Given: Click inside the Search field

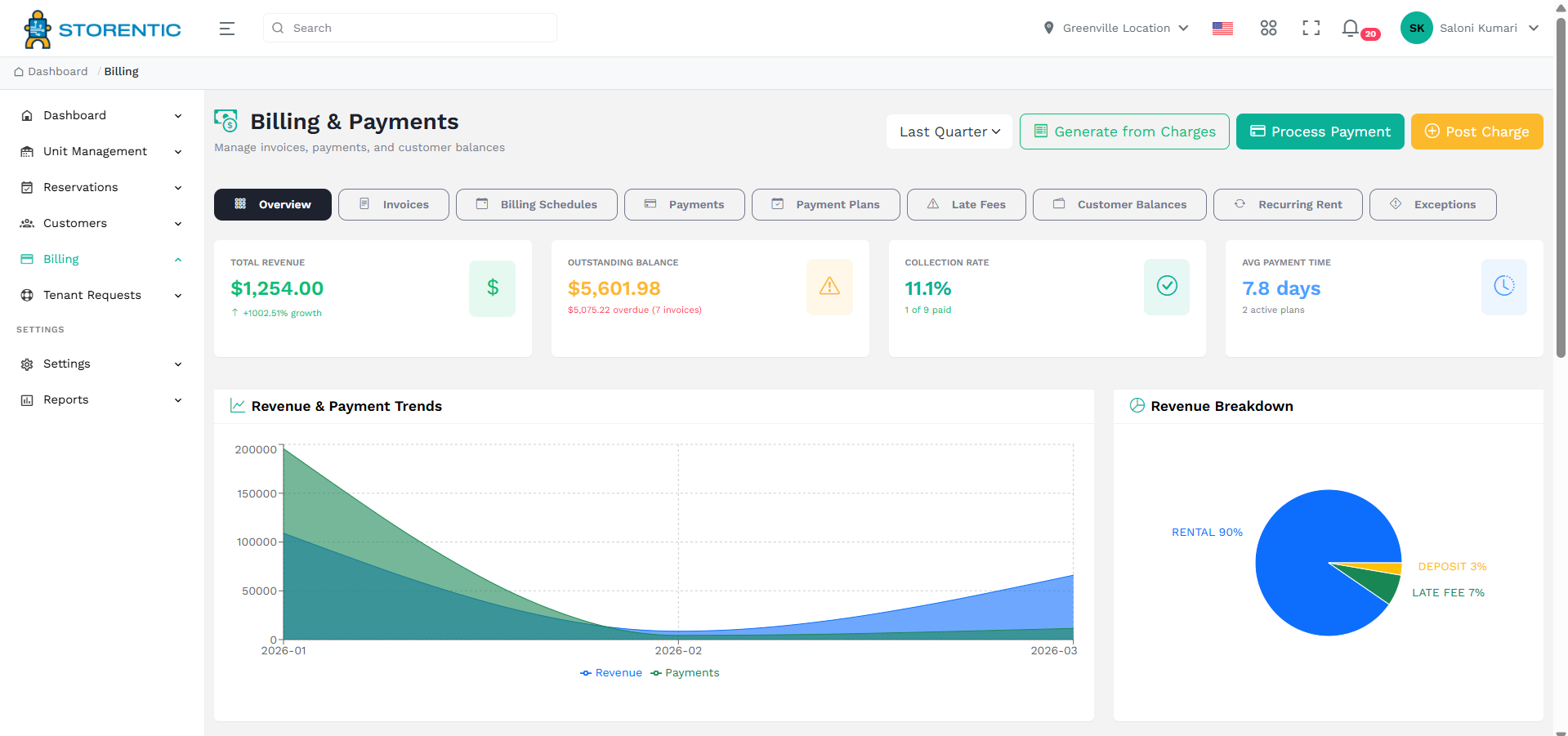Looking at the screenshot, I should pyautogui.click(x=409, y=28).
